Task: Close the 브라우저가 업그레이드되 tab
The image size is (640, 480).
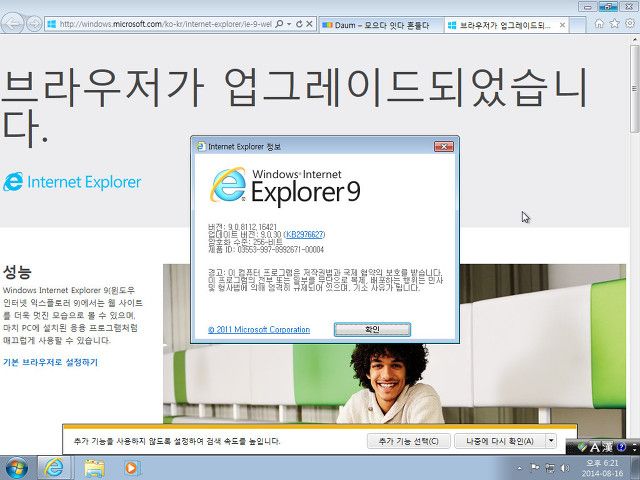Action: click(562, 25)
